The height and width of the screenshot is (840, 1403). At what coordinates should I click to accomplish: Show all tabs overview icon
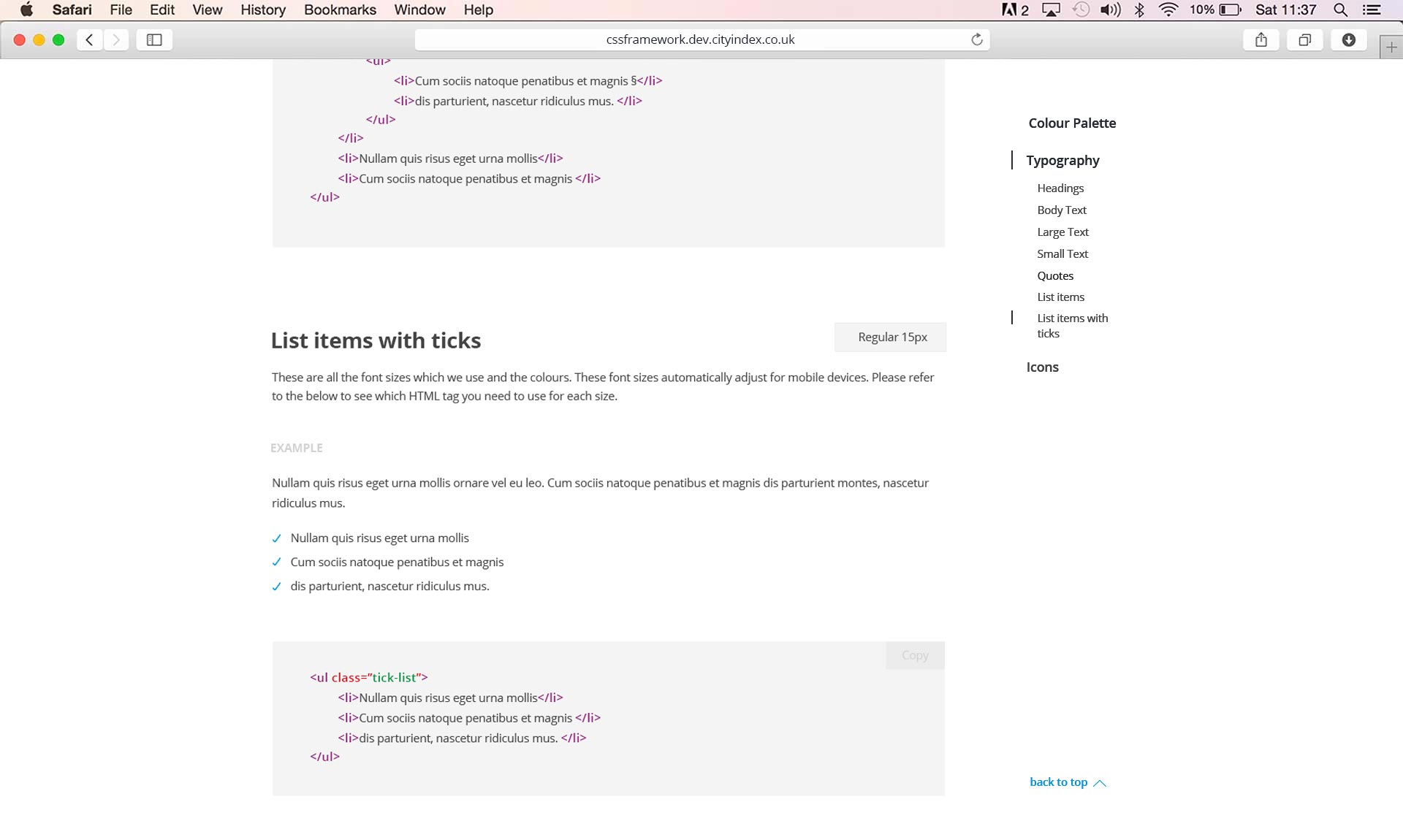pos(1304,39)
